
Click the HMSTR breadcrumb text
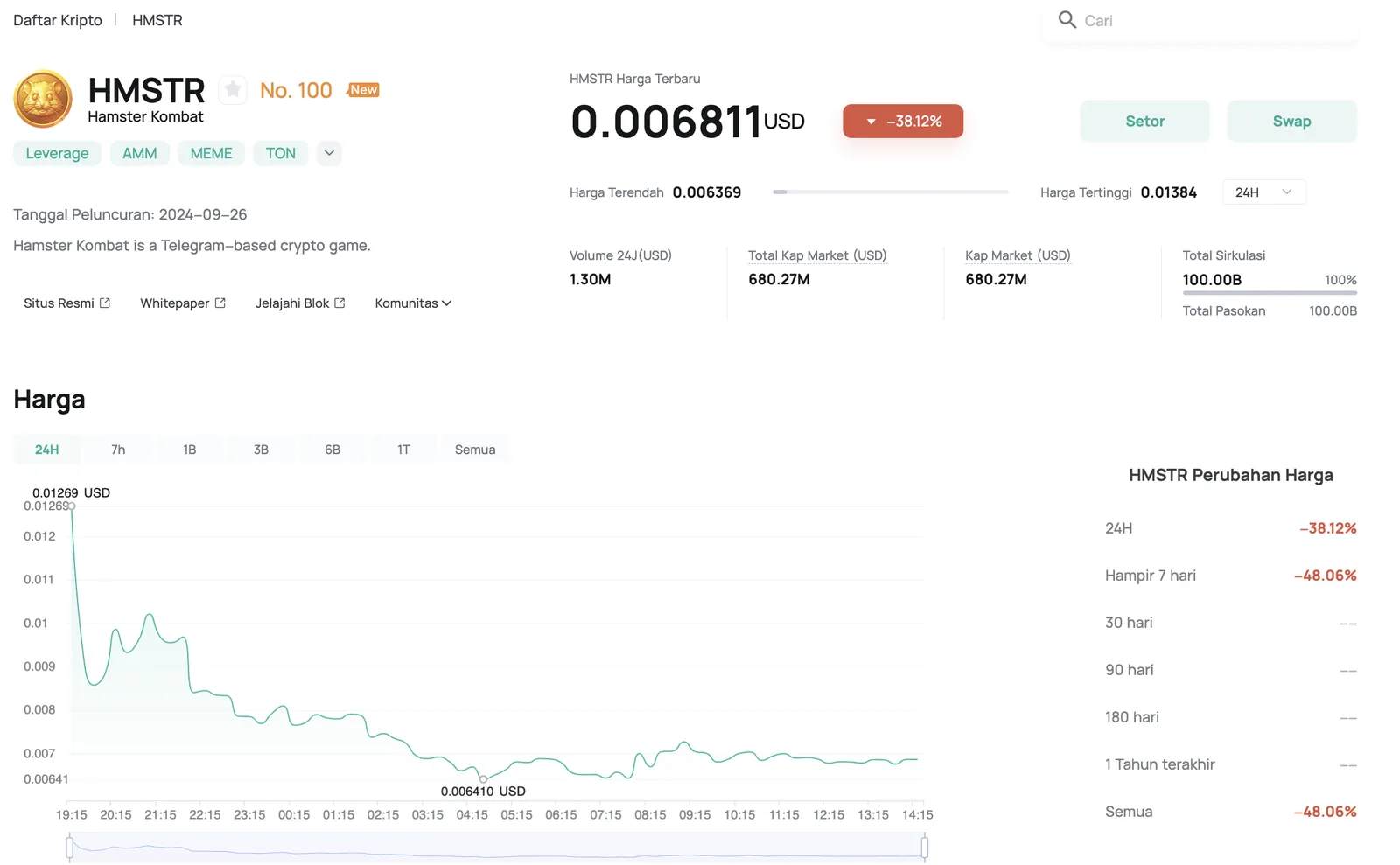(157, 20)
